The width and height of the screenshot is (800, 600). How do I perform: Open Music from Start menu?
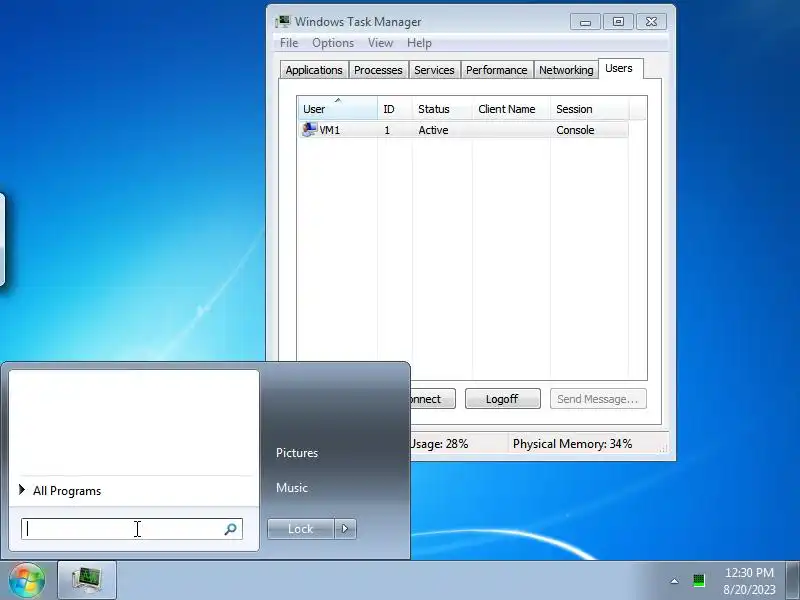[292, 488]
